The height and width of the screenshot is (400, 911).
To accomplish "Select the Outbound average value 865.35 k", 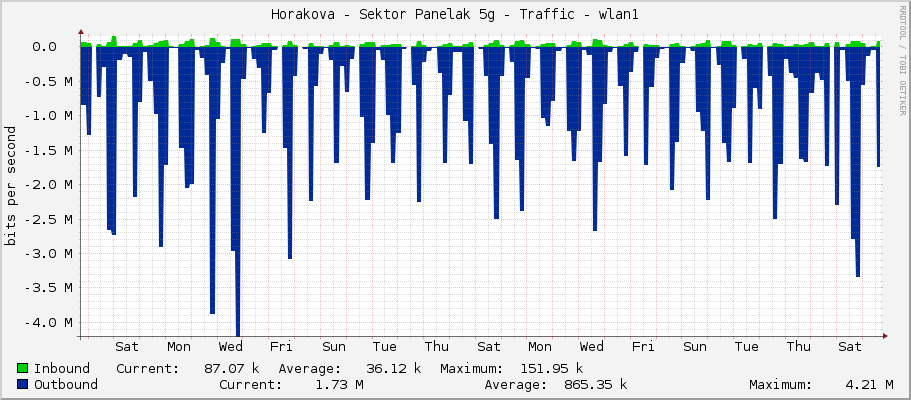I will click(x=596, y=384).
